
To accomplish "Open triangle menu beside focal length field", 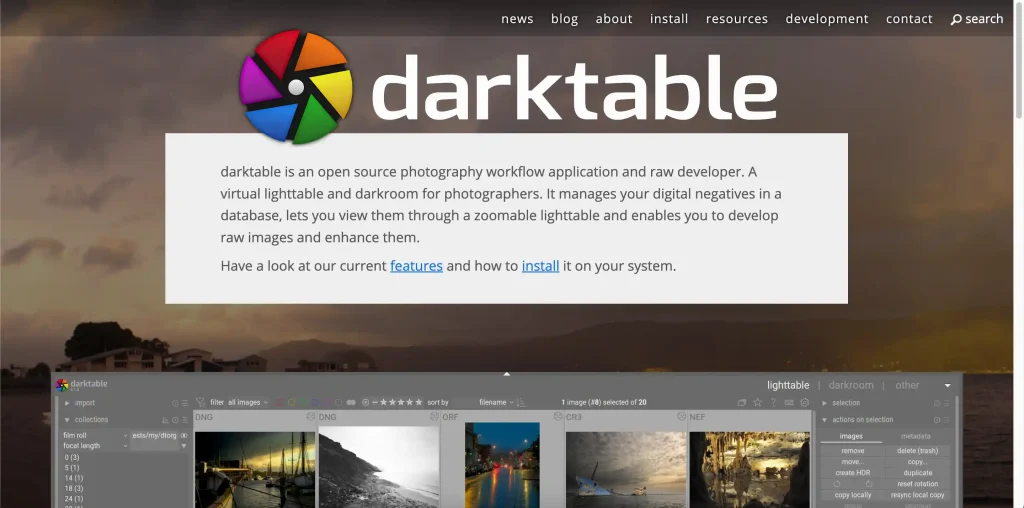I will (x=184, y=446).
